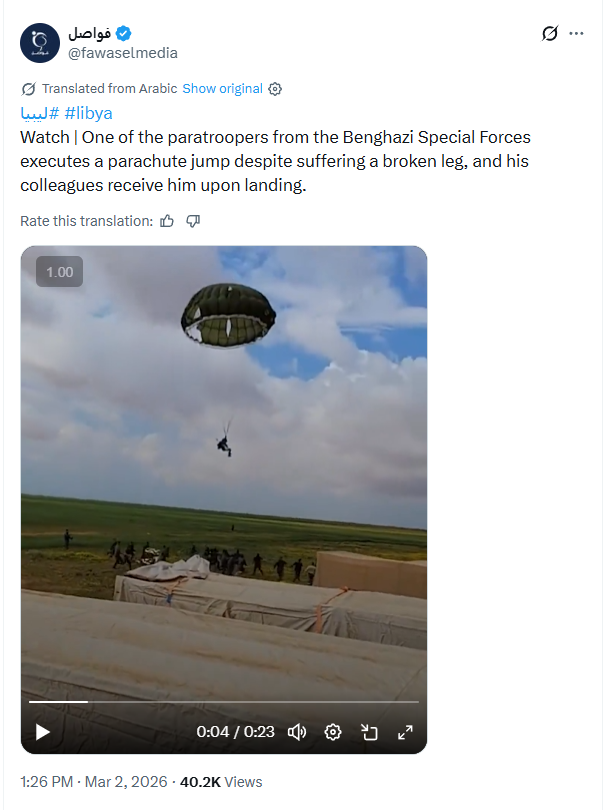Click the blue verified badge

point(123,34)
